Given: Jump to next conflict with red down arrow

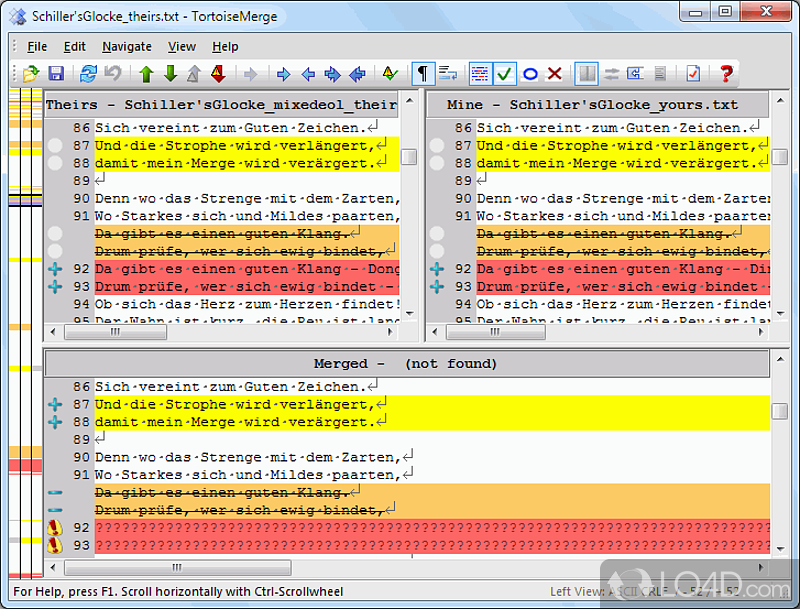Looking at the screenshot, I should point(218,74).
